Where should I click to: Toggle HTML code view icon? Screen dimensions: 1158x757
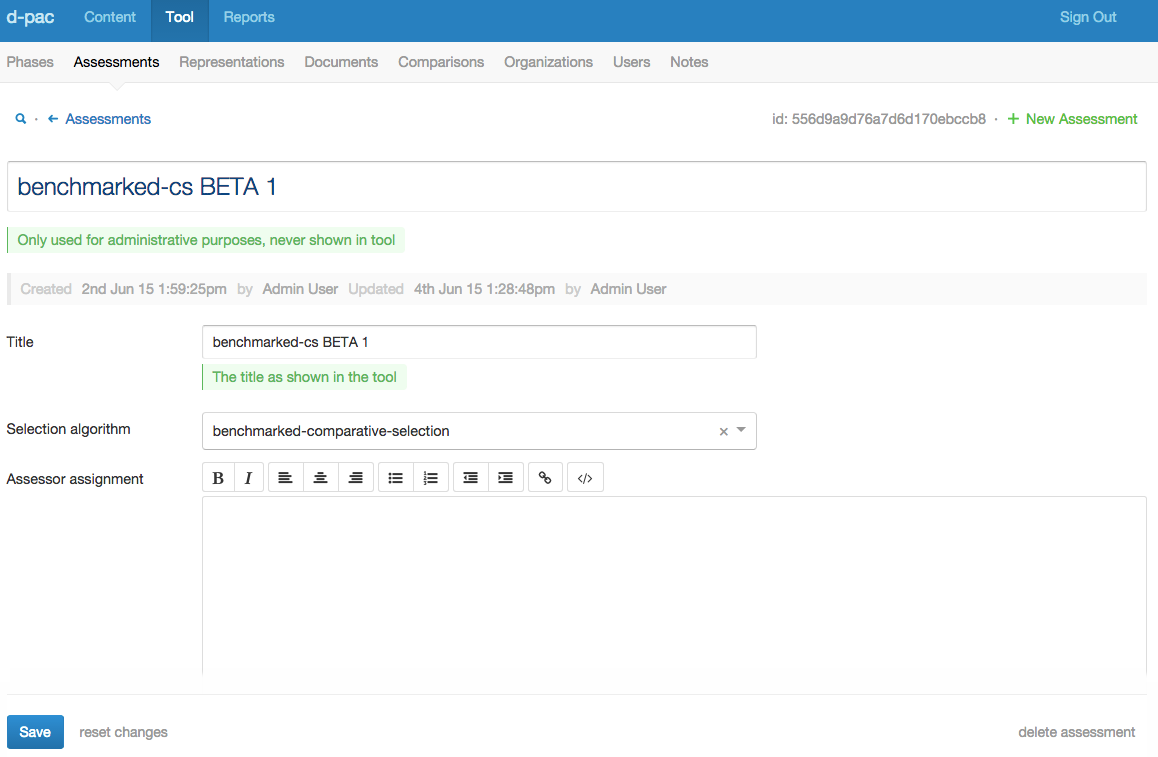pos(585,478)
